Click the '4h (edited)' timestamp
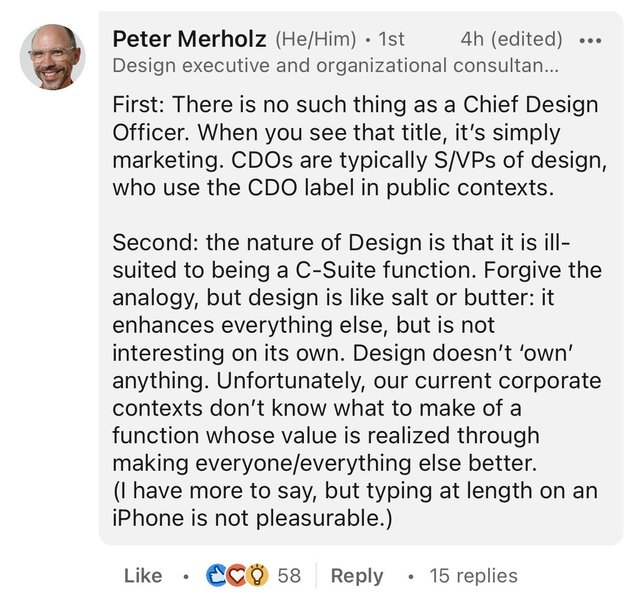The width and height of the screenshot is (643, 600). coord(511,39)
